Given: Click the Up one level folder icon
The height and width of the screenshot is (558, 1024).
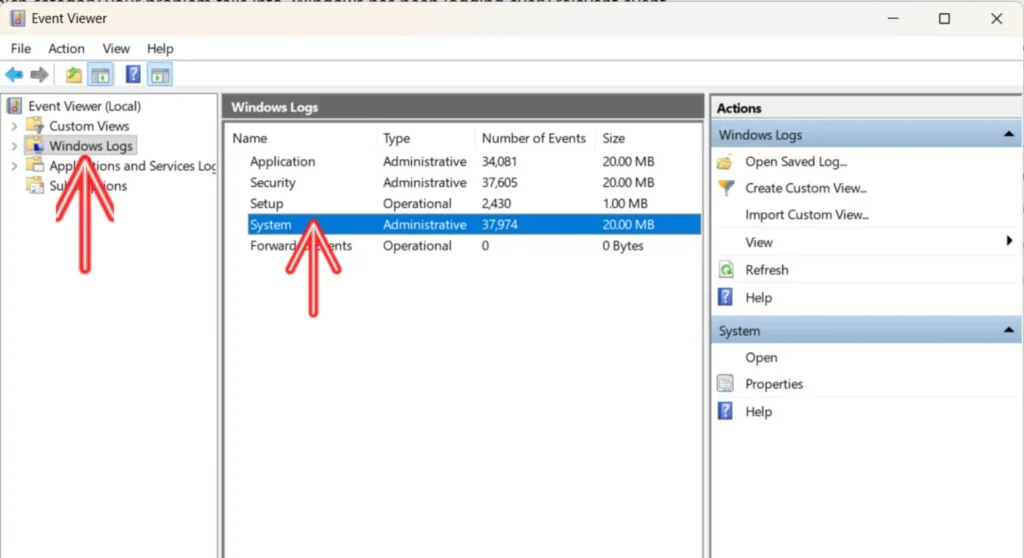Looking at the screenshot, I should [74, 74].
